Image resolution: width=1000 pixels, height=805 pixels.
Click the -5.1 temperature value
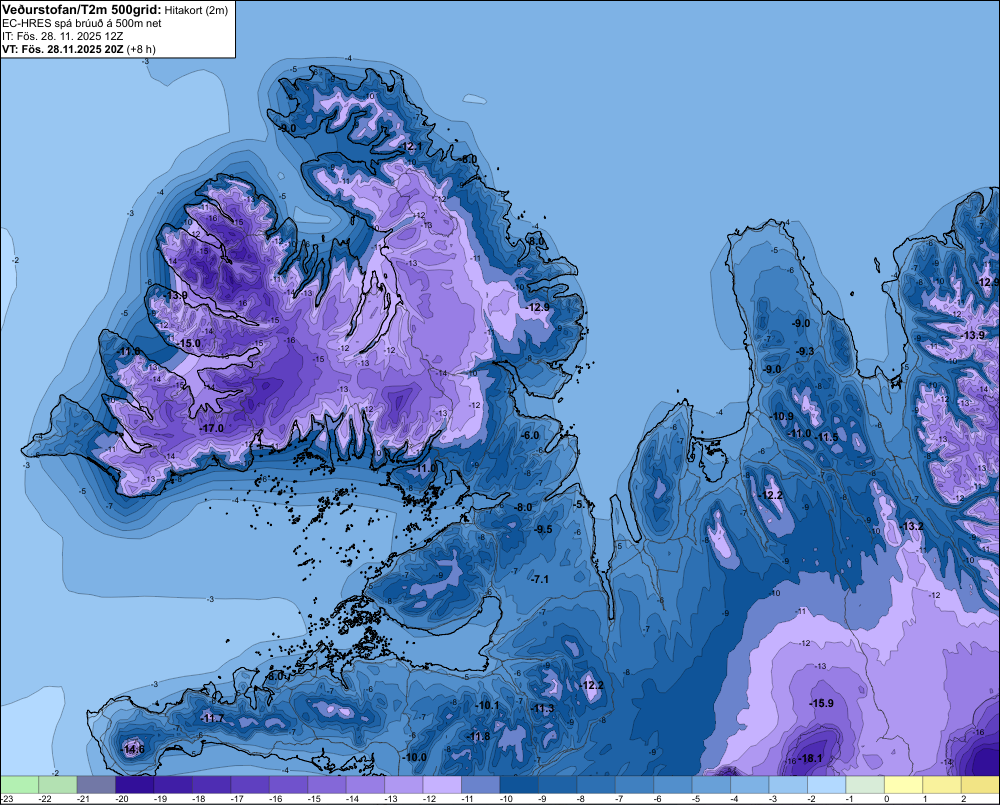pyautogui.click(x=583, y=505)
